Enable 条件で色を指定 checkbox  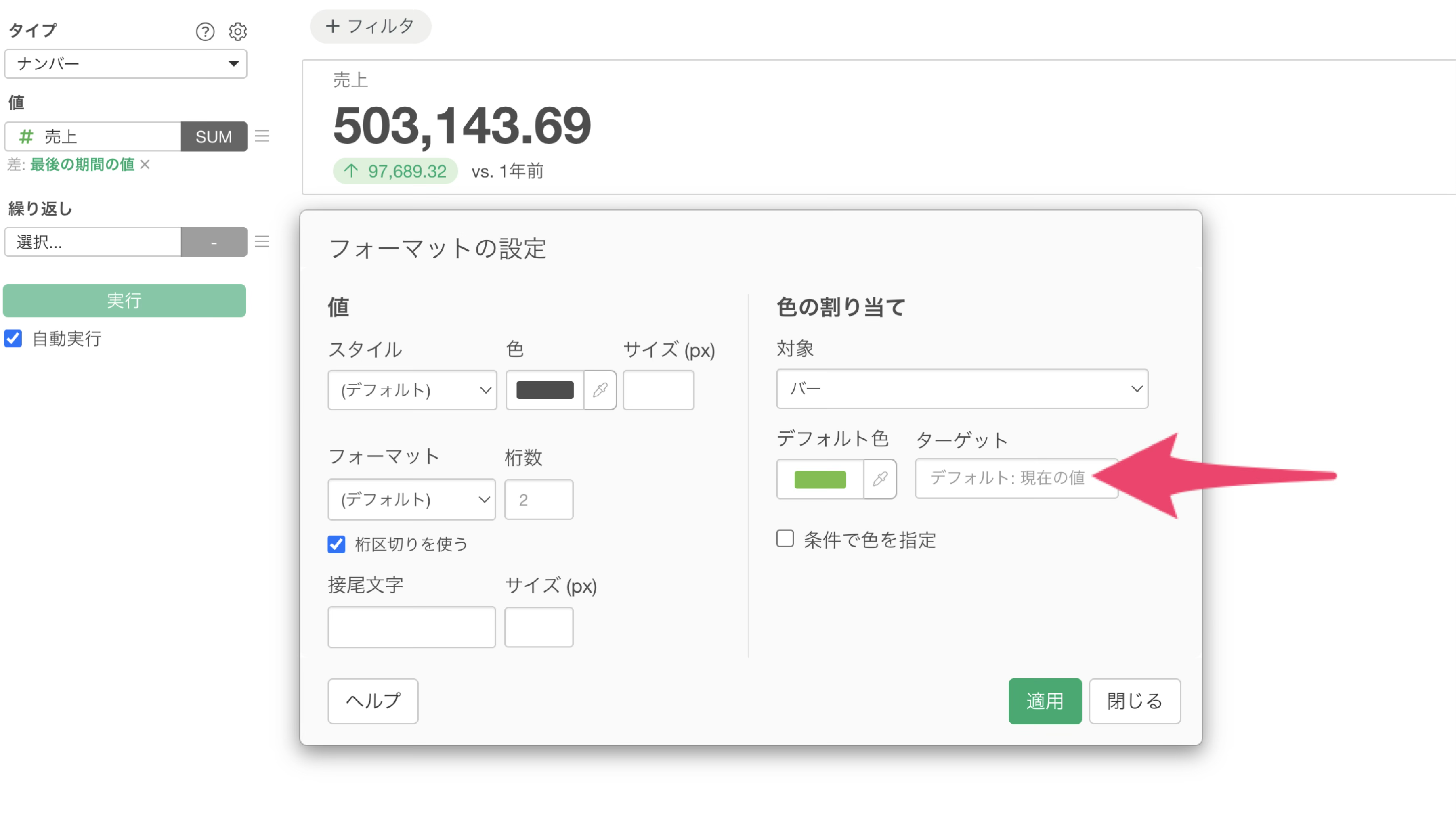[785, 539]
